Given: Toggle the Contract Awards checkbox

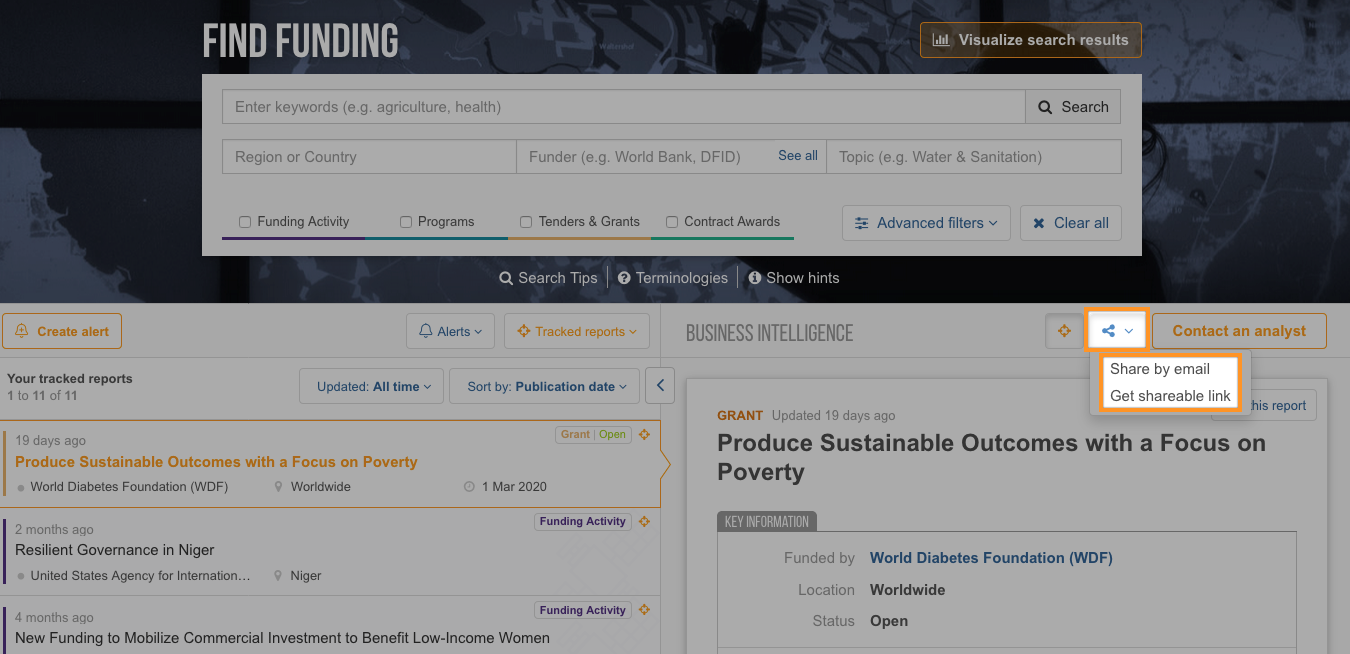Looking at the screenshot, I should 672,222.
